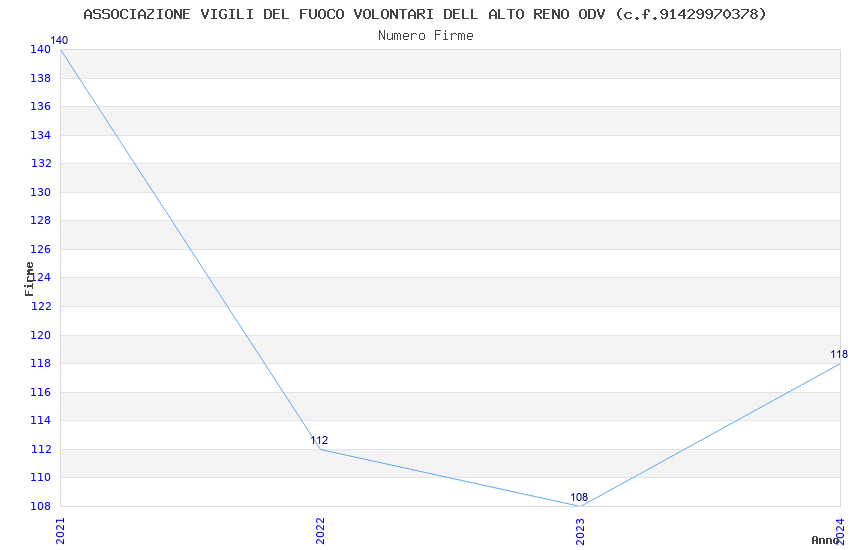Click the 122 y-axis tick label
Screen dimensions: 850x550
pos(40,306)
